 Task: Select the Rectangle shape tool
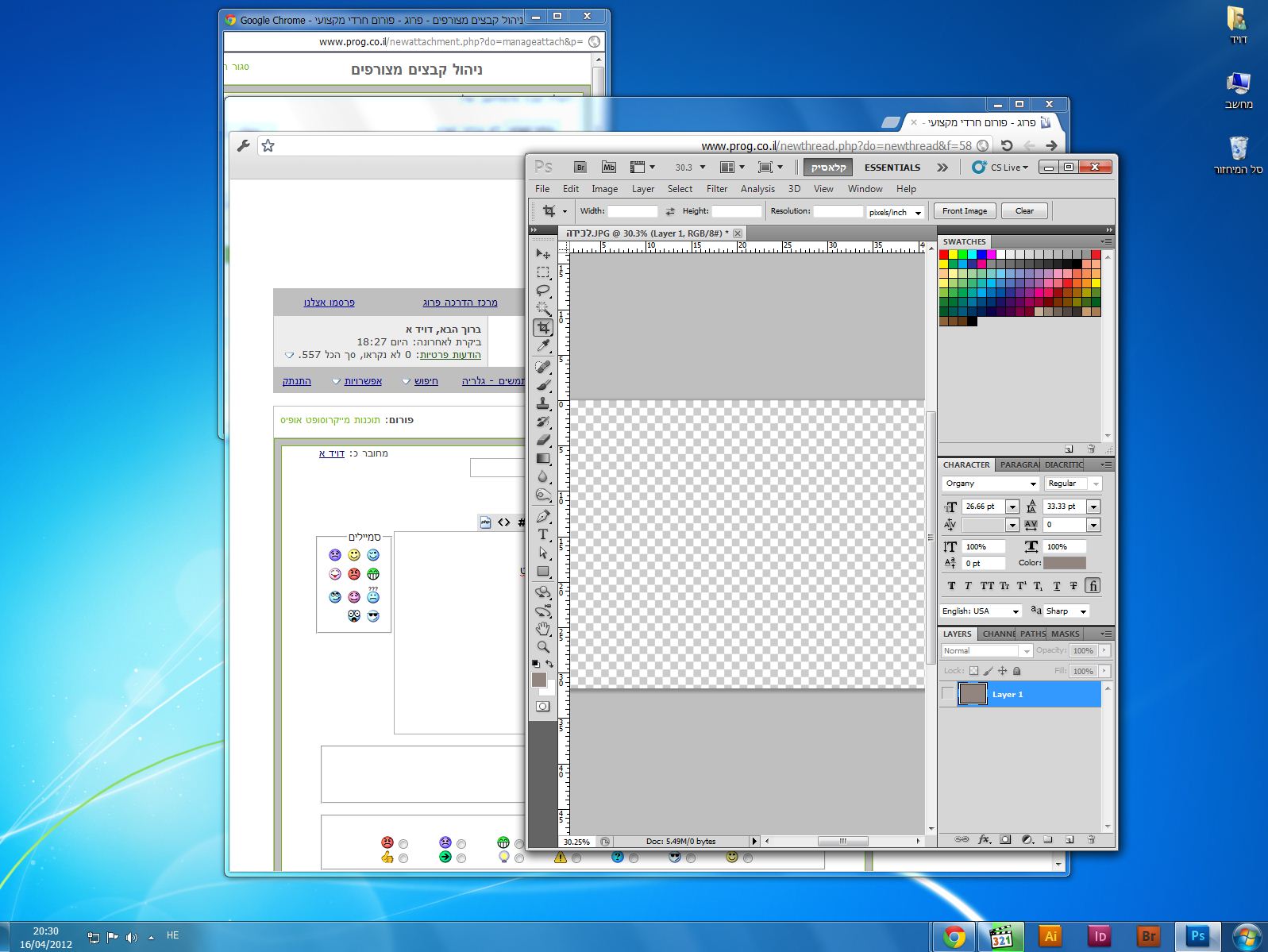point(543,571)
